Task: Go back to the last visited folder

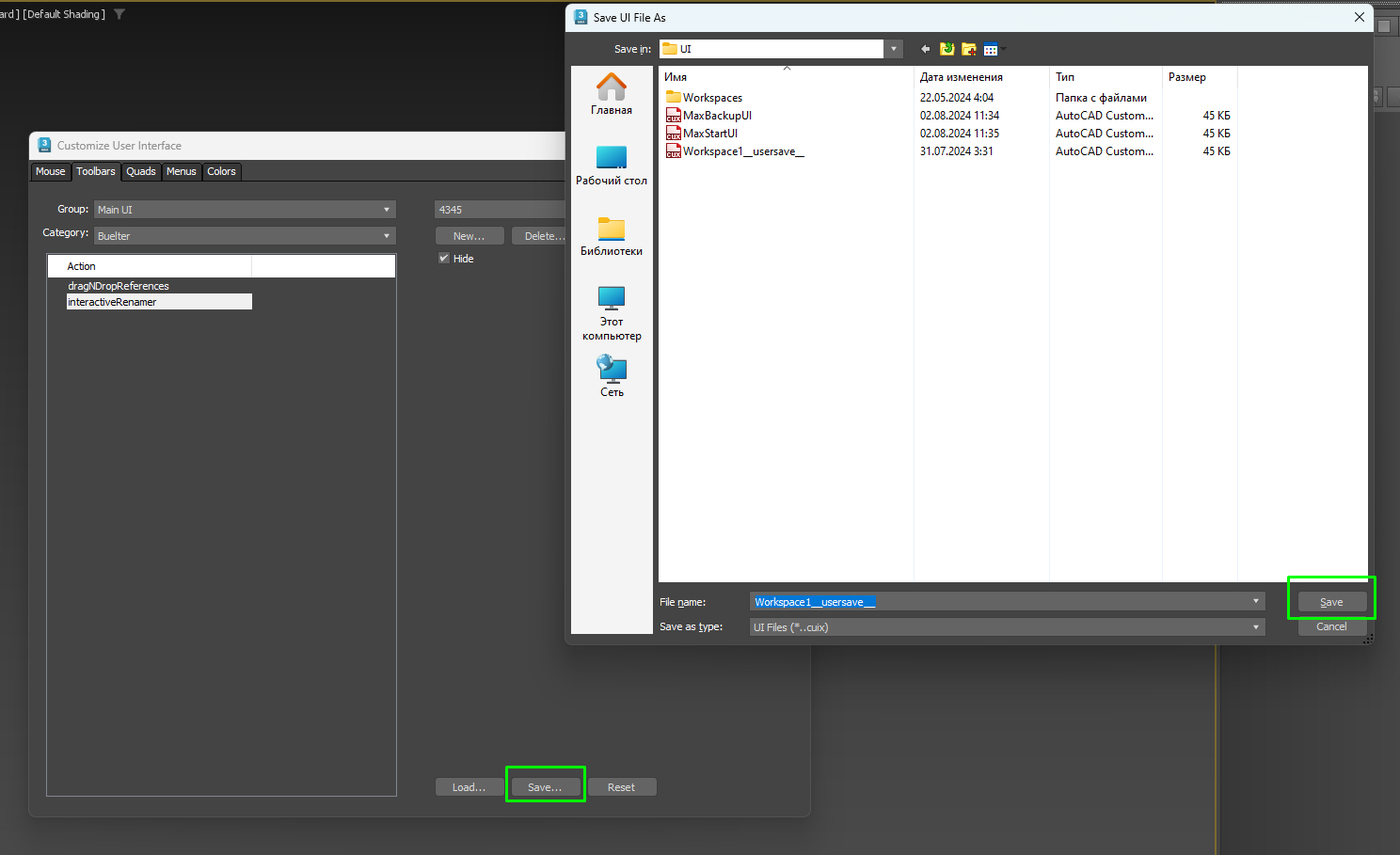Action: pyautogui.click(x=926, y=49)
